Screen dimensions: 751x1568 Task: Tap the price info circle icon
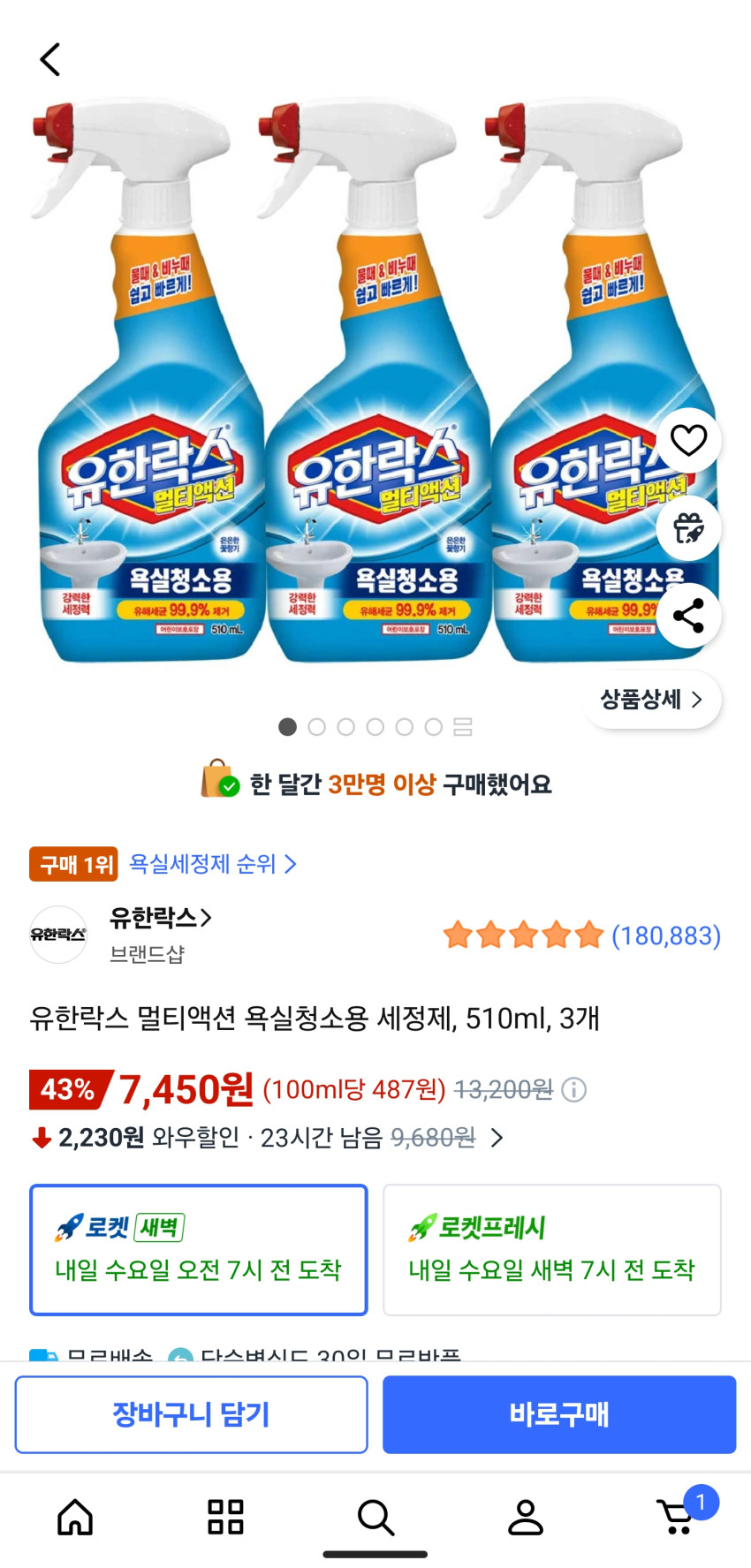[x=574, y=1090]
